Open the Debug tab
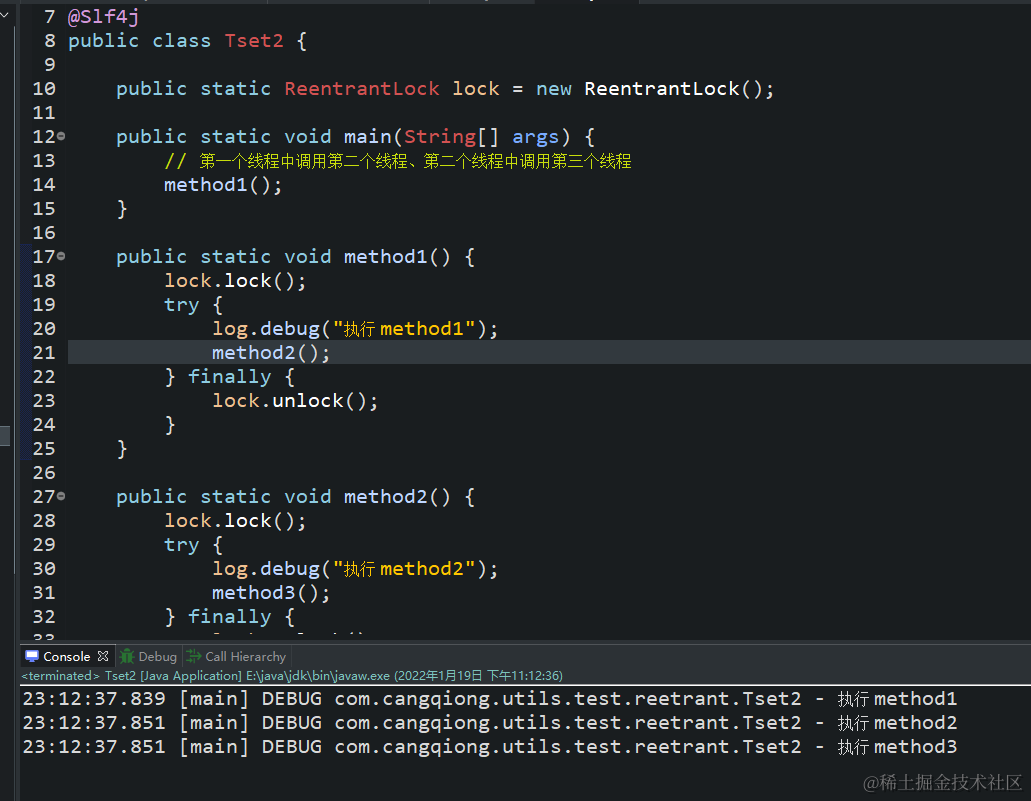Viewport: 1031px width, 801px height. point(149,656)
